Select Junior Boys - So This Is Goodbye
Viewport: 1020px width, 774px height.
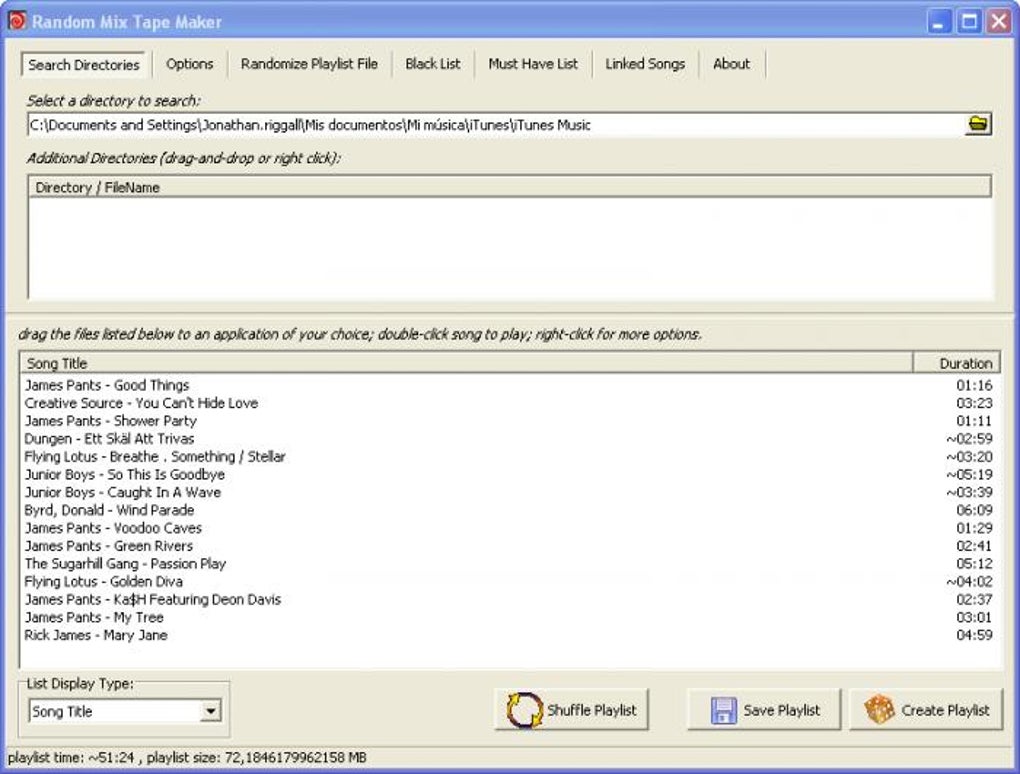tap(509, 475)
